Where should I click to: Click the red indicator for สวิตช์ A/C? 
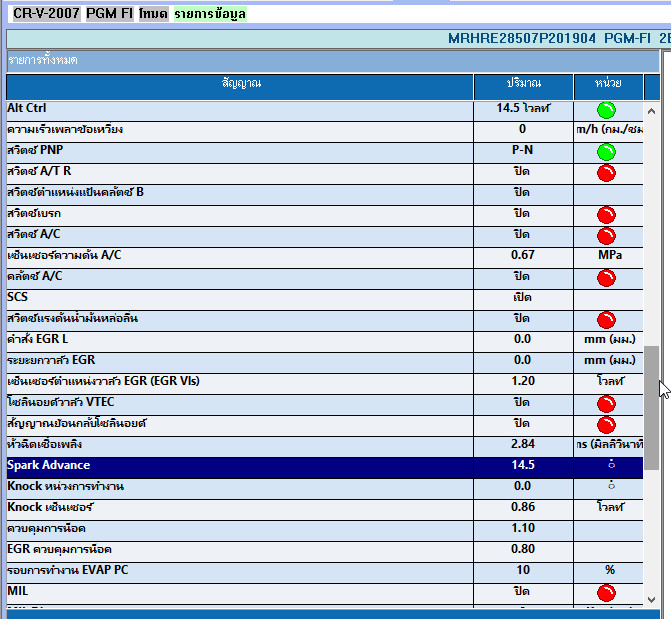(x=606, y=236)
